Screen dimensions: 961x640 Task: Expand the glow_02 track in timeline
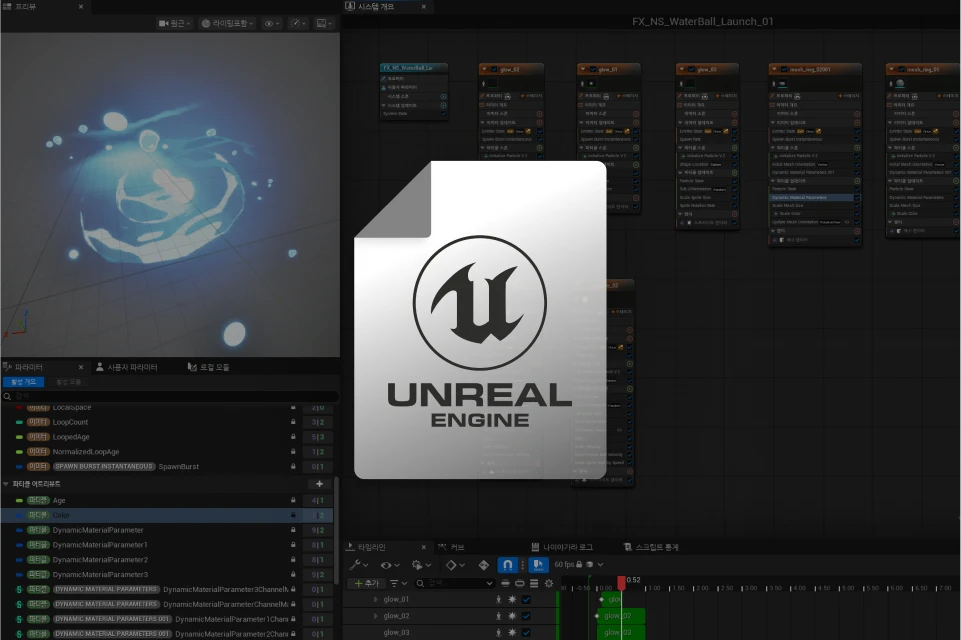(376, 615)
